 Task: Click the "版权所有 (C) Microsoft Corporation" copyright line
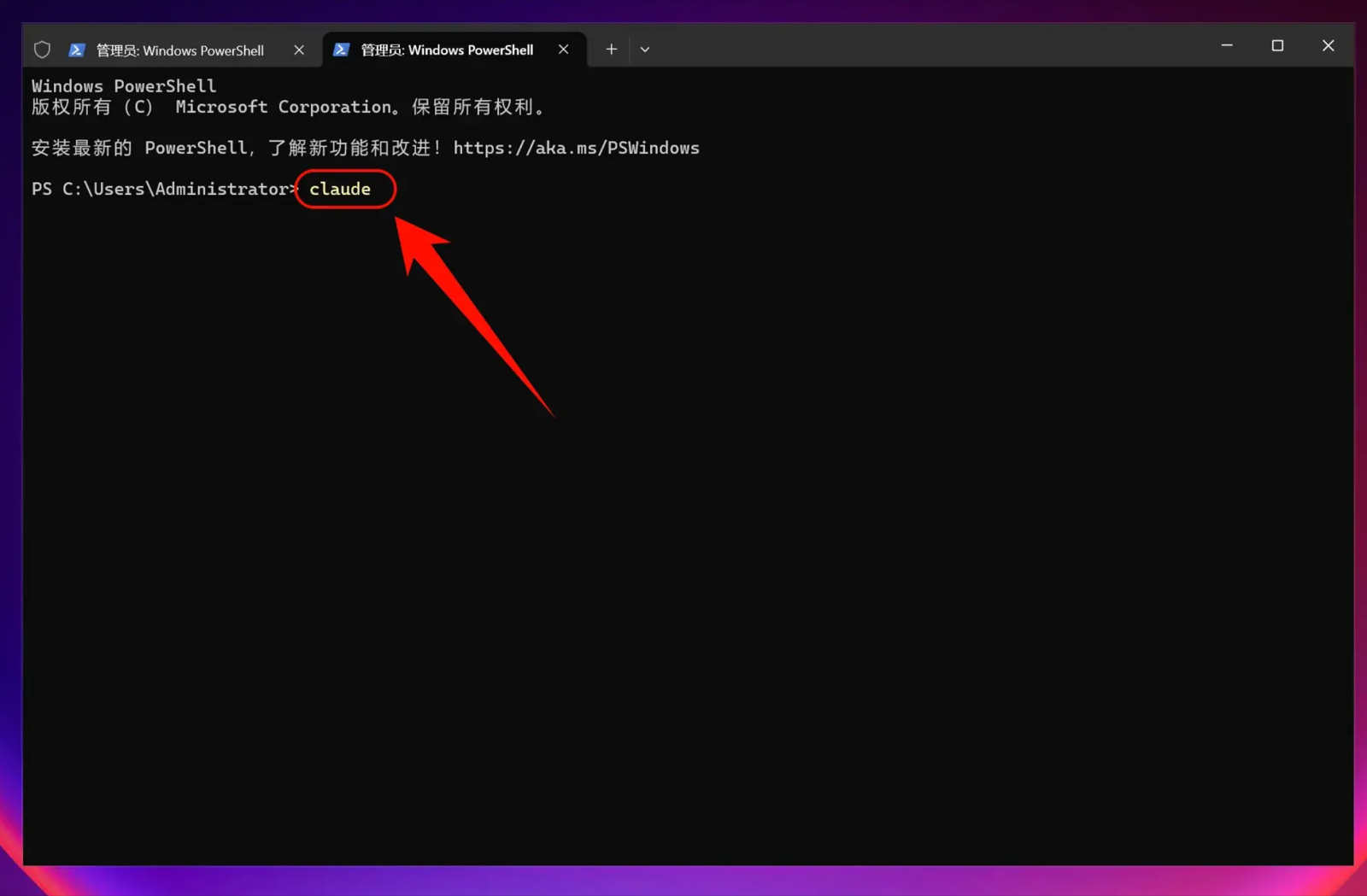288,107
